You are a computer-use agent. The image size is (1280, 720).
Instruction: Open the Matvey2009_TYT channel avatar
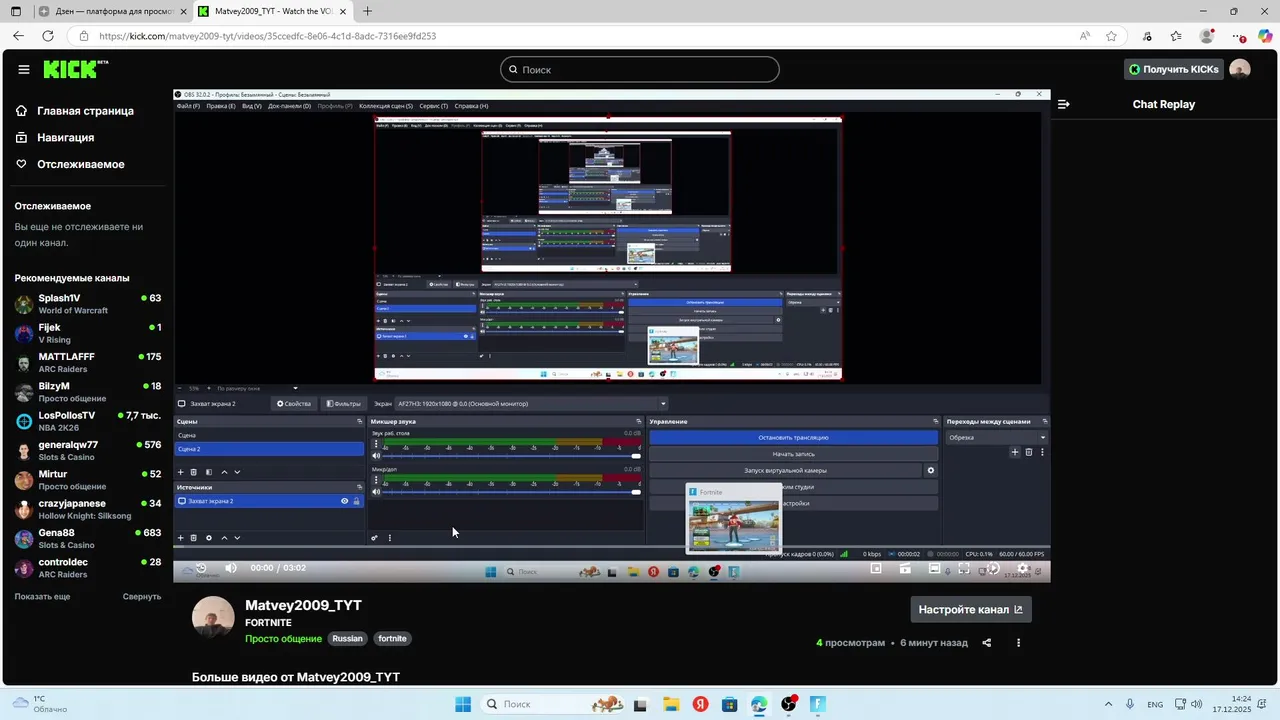[213, 619]
